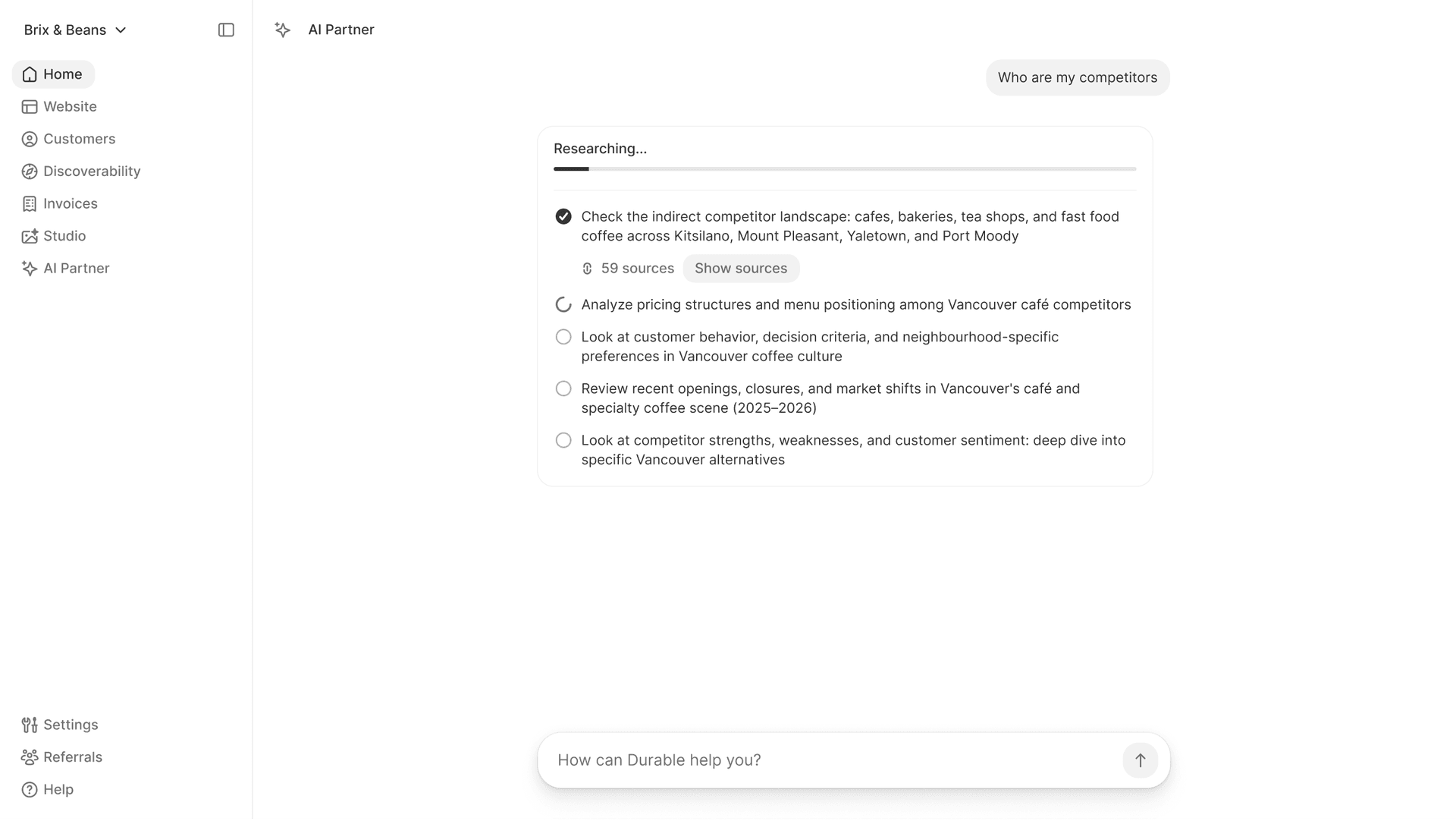Click the Referrals people icon
1456x821 pixels.
(x=30, y=757)
